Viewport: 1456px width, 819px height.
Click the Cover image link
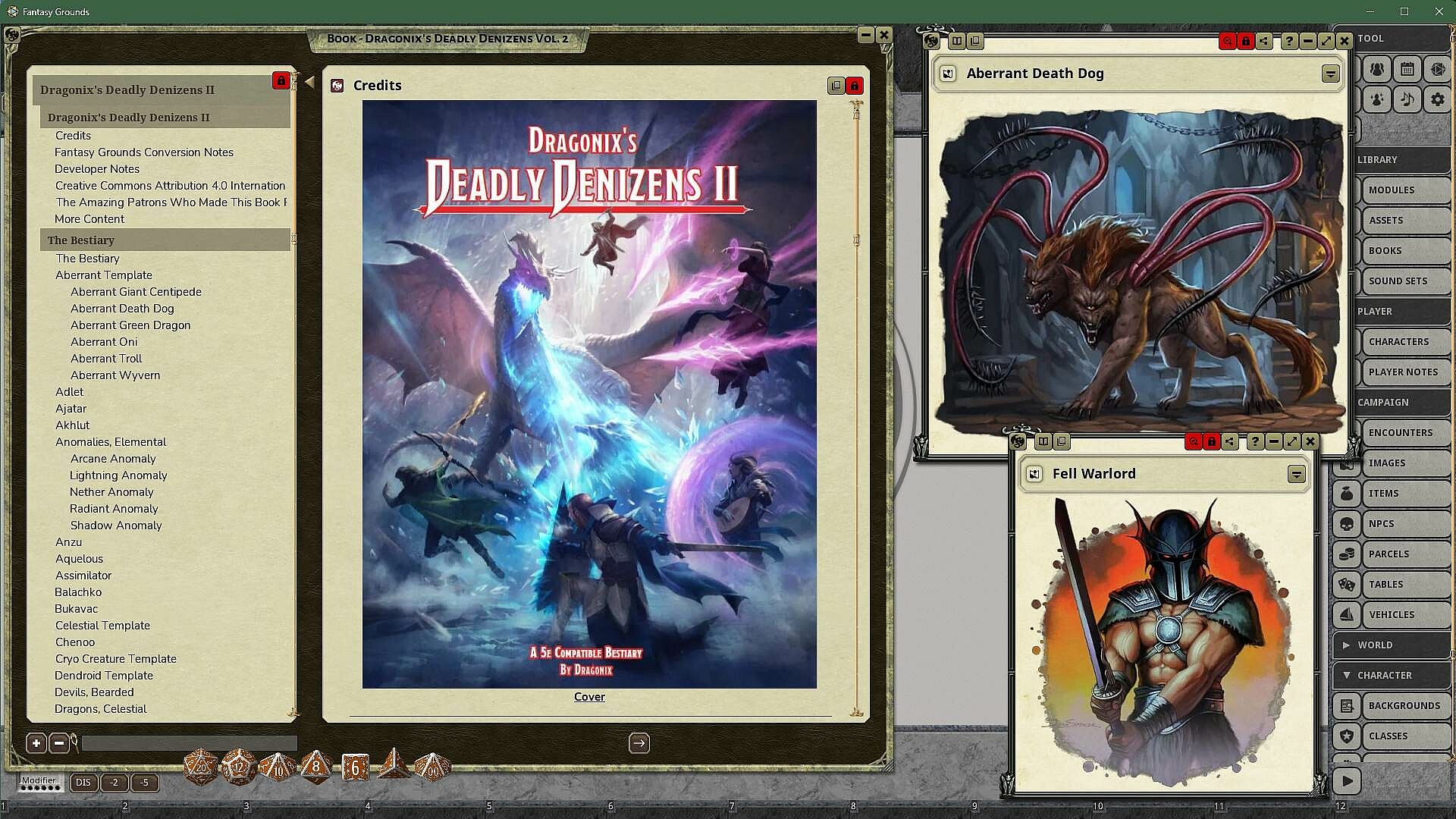pyautogui.click(x=589, y=696)
